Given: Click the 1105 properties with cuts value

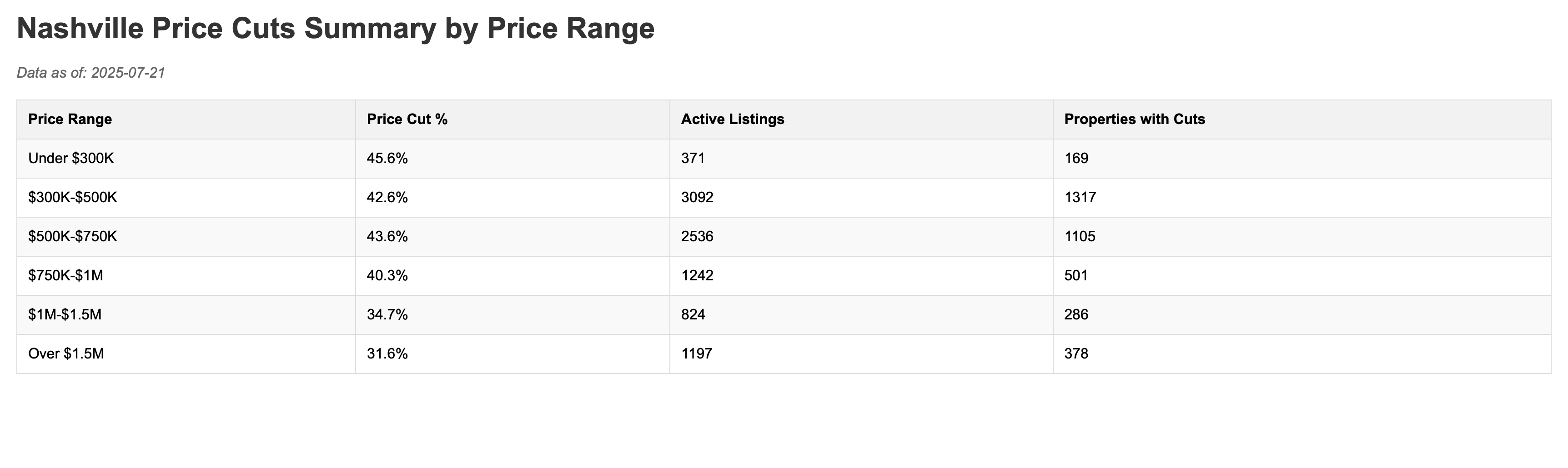Looking at the screenshot, I should pyautogui.click(x=1080, y=236).
